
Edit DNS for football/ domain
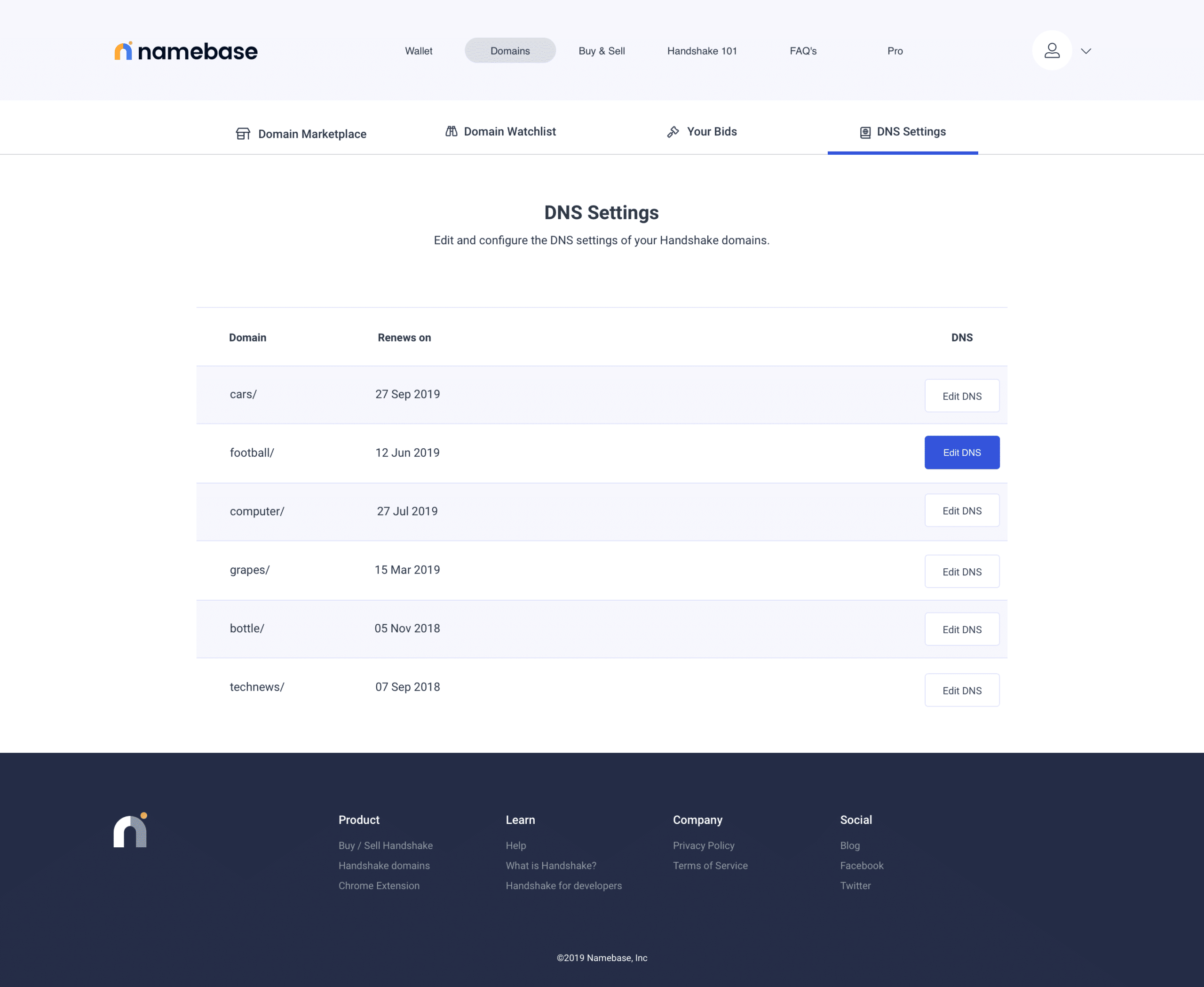point(962,453)
